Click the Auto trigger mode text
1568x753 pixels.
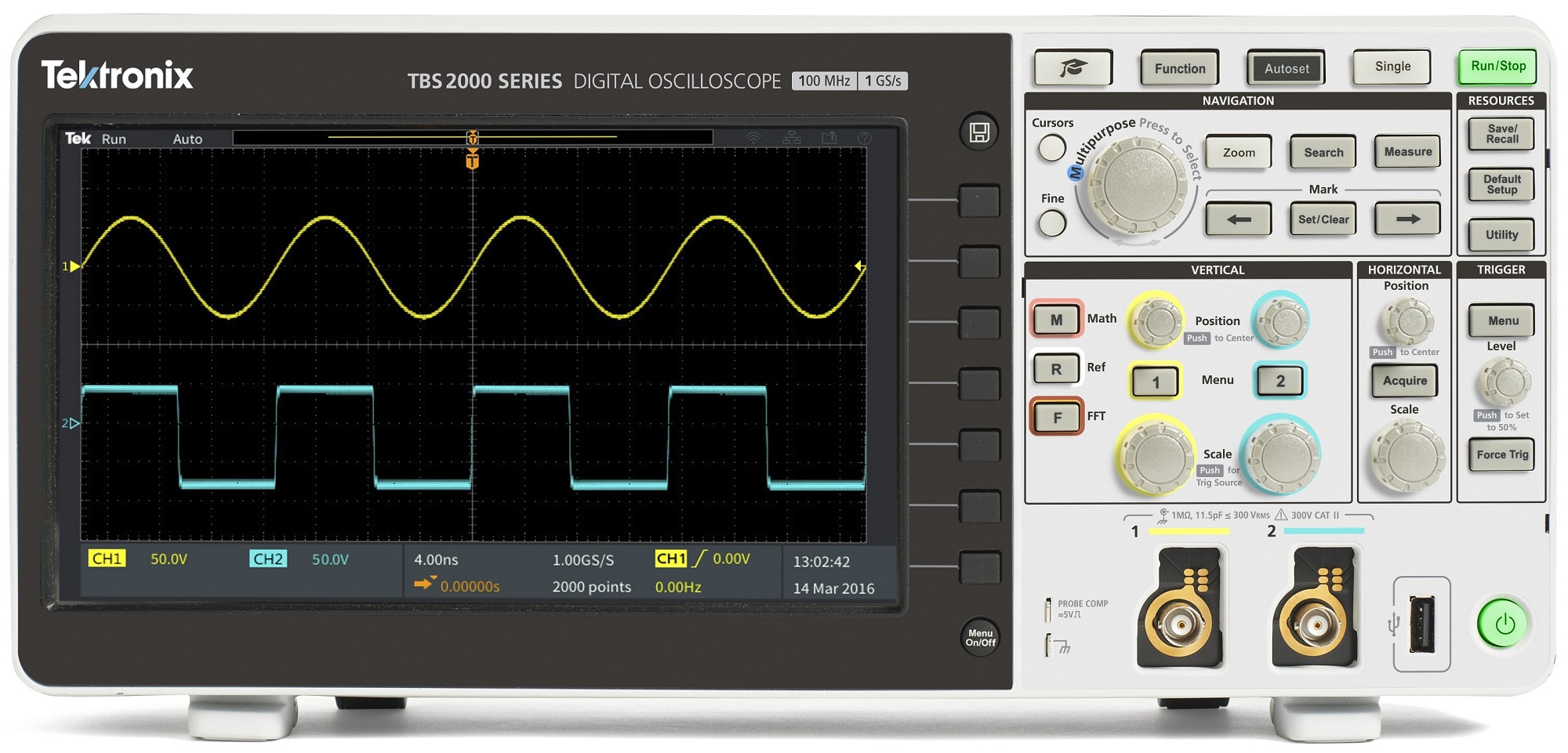coord(187,139)
